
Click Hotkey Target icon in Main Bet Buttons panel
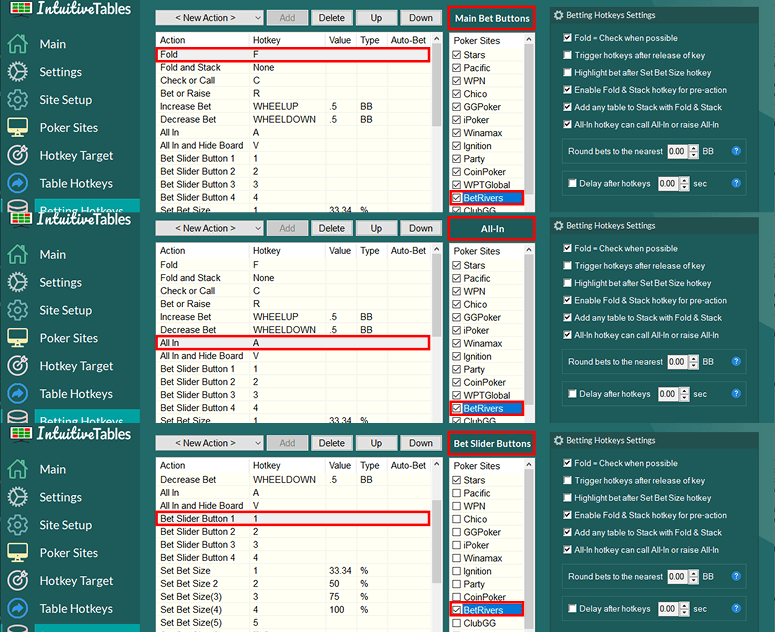pos(17,155)
